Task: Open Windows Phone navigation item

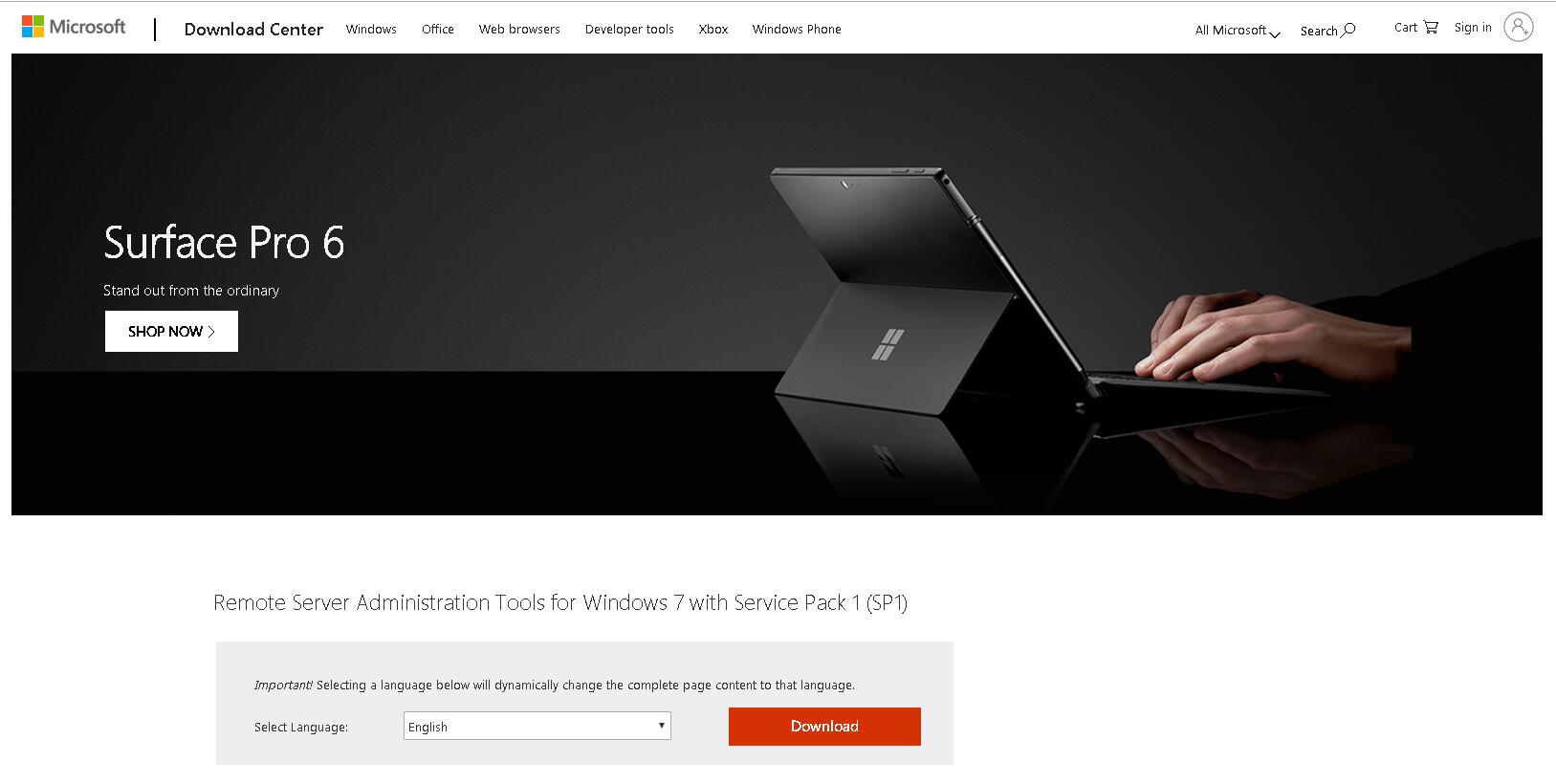Action: 797,30
